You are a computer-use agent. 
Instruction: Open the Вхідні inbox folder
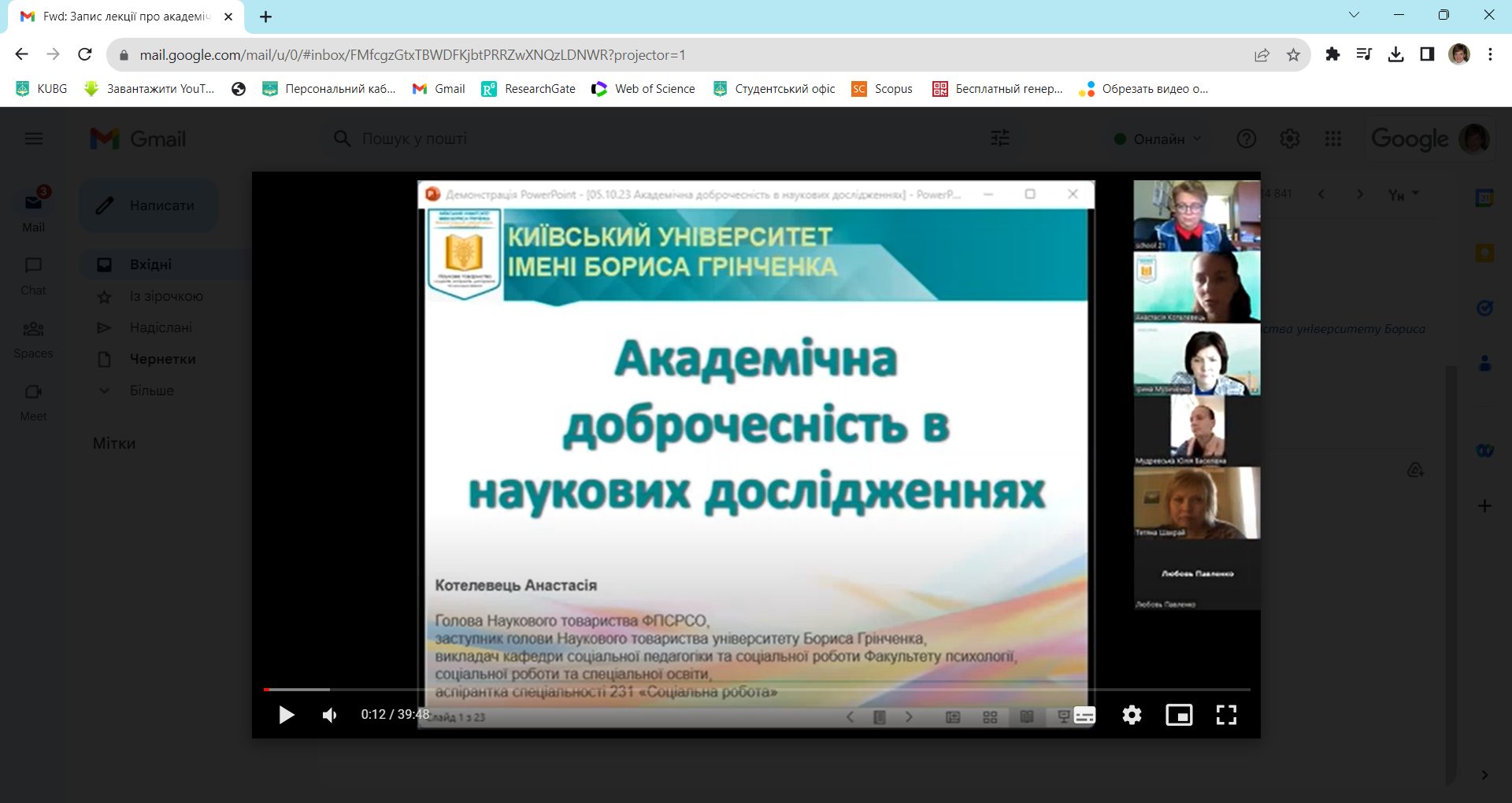point(150,265)
